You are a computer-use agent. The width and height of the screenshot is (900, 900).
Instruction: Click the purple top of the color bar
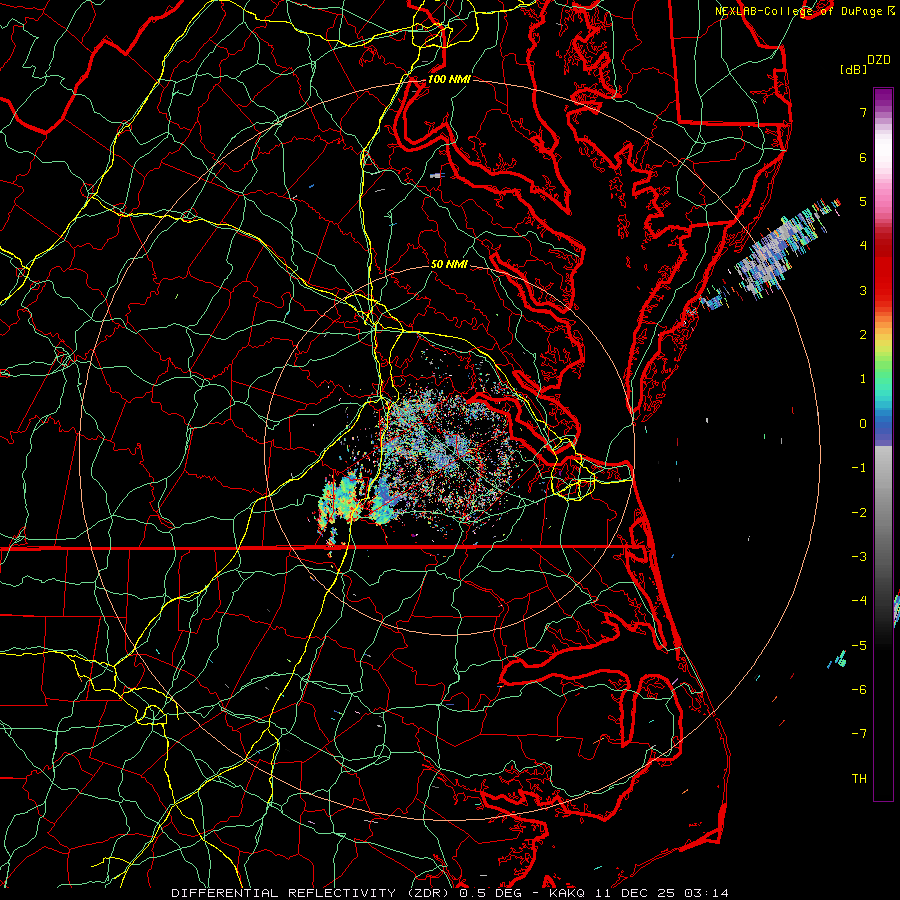tap(883, 99)
